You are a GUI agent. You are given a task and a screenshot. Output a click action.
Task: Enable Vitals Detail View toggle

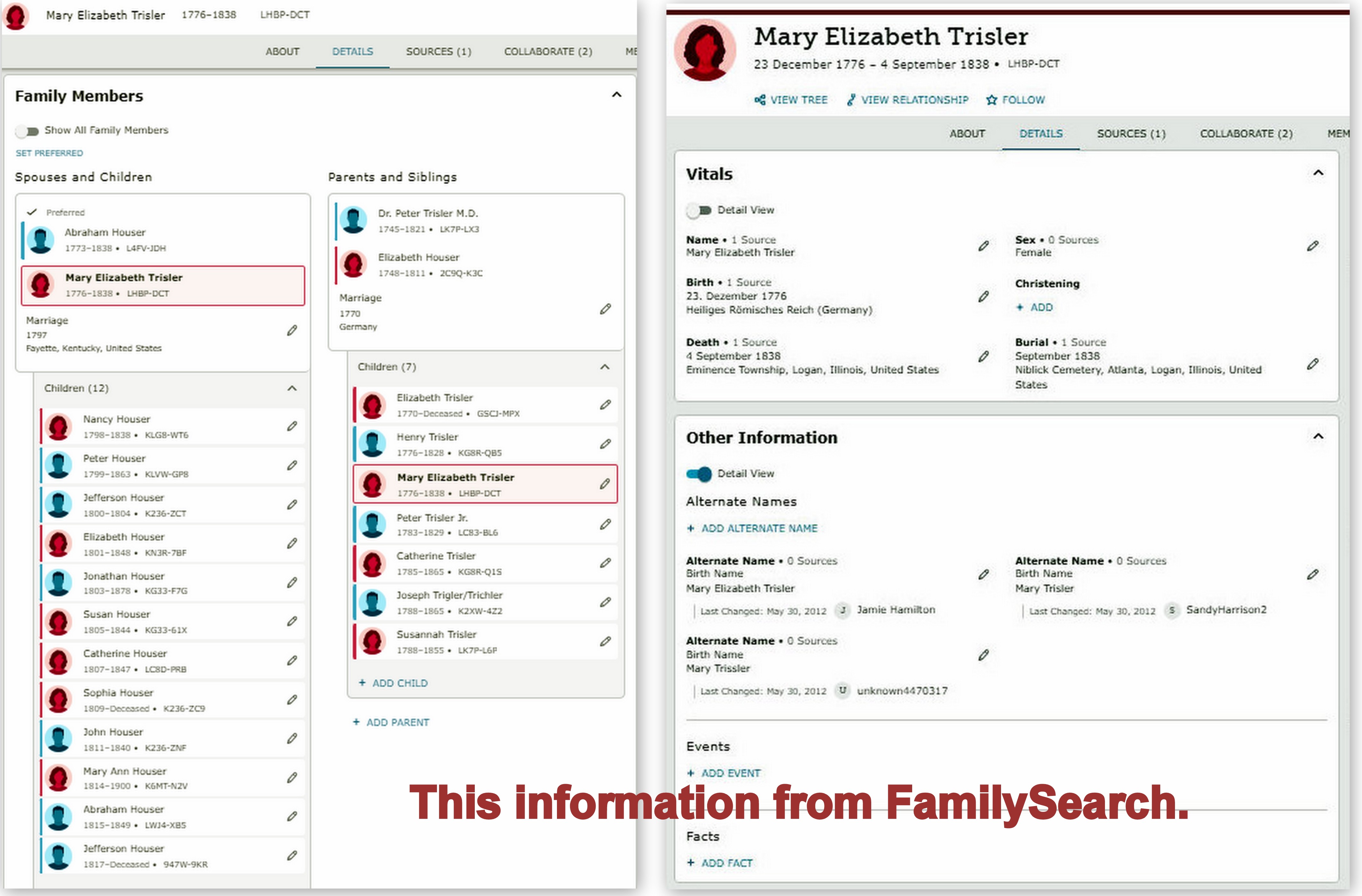point(699,210)
